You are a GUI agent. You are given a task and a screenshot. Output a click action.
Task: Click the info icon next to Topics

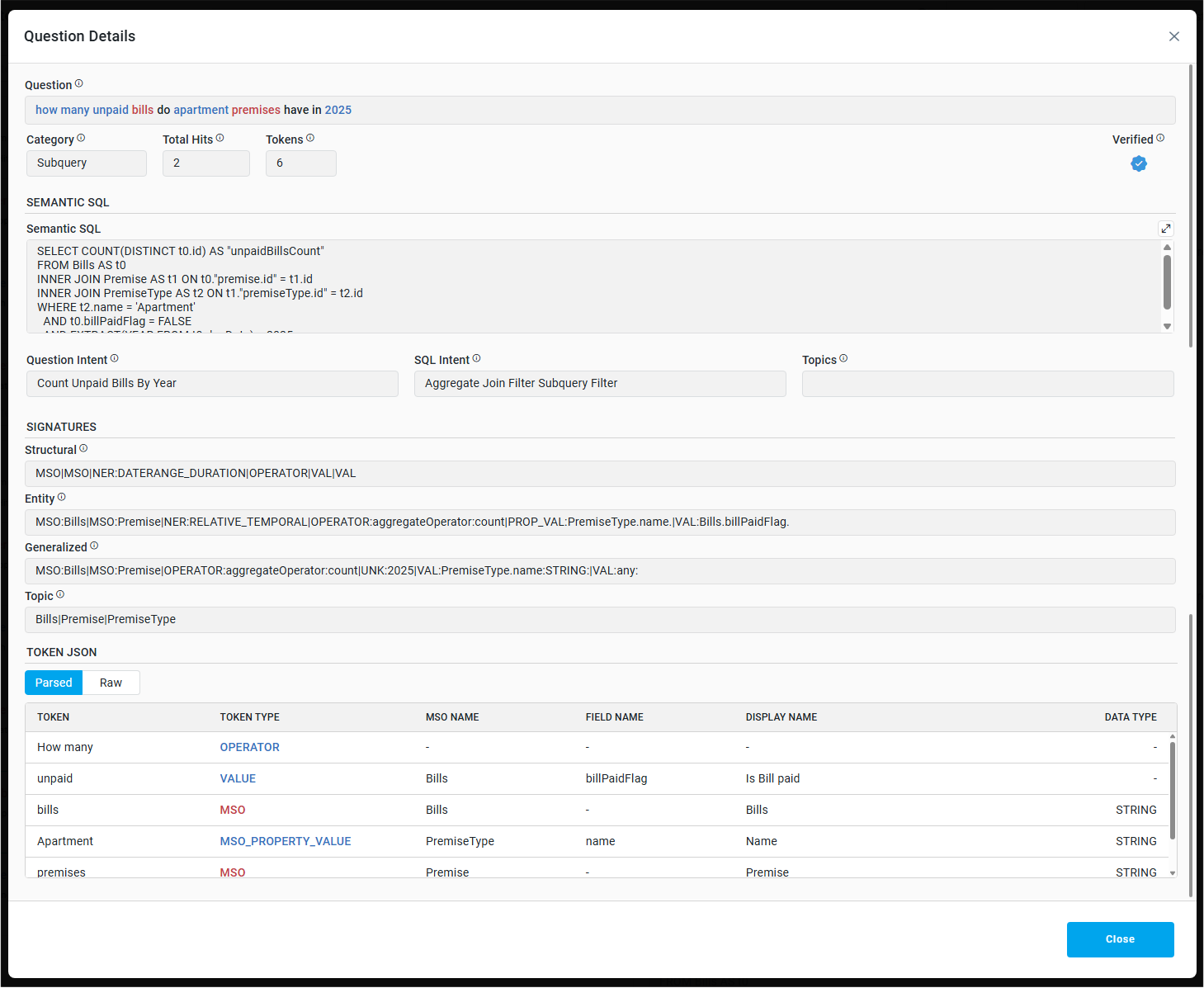pyautogui.click(x=843, y=358)
